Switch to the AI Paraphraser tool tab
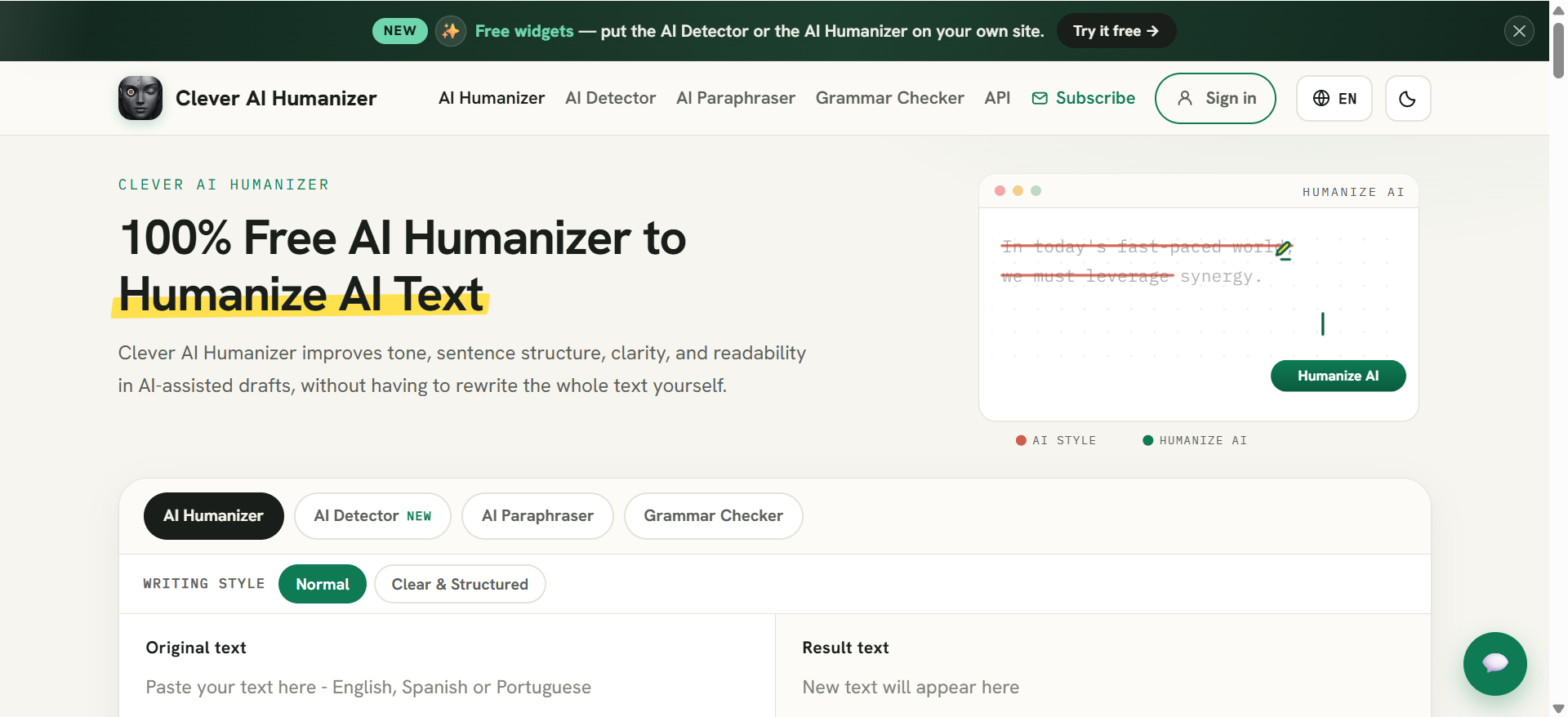Viewport: 1568px width, 717px height. coord(537,516)
